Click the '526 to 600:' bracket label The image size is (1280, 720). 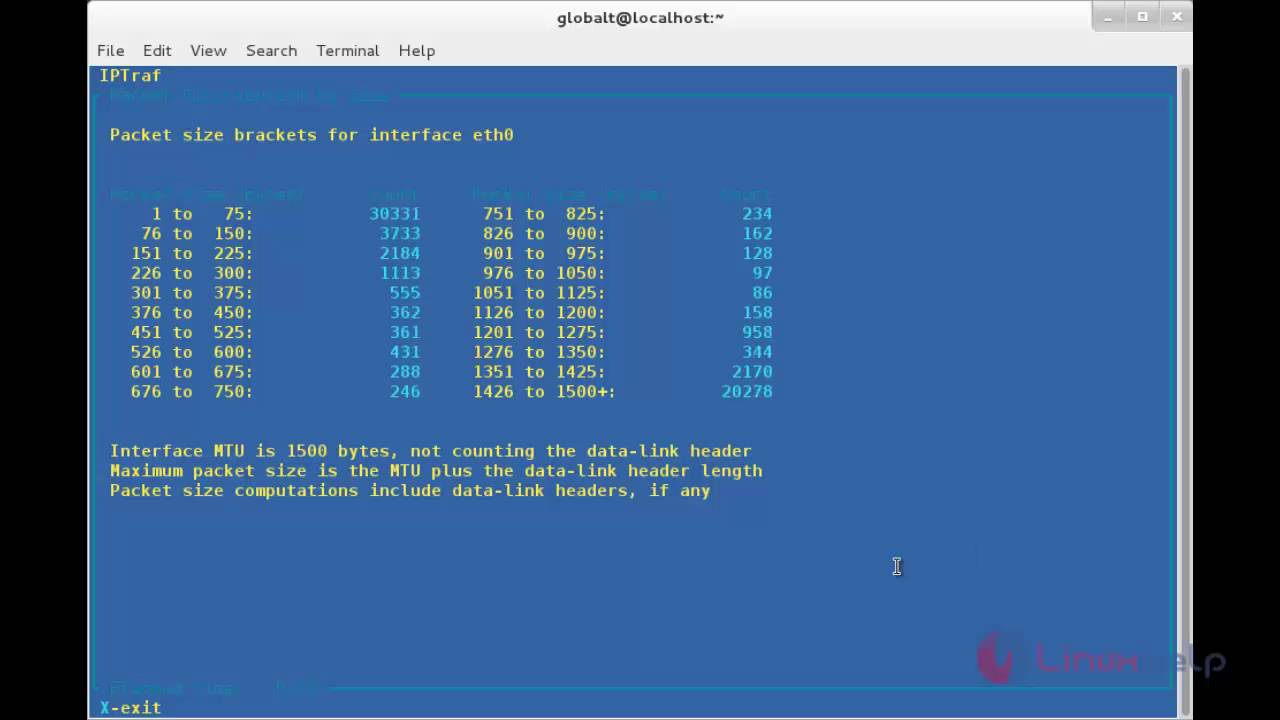pos(192,352)
